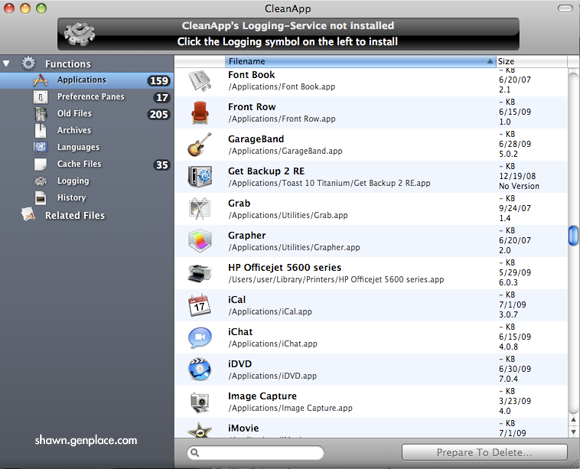Click the Logging-Service gear icon in banner
580x469 pixels.
79,34
